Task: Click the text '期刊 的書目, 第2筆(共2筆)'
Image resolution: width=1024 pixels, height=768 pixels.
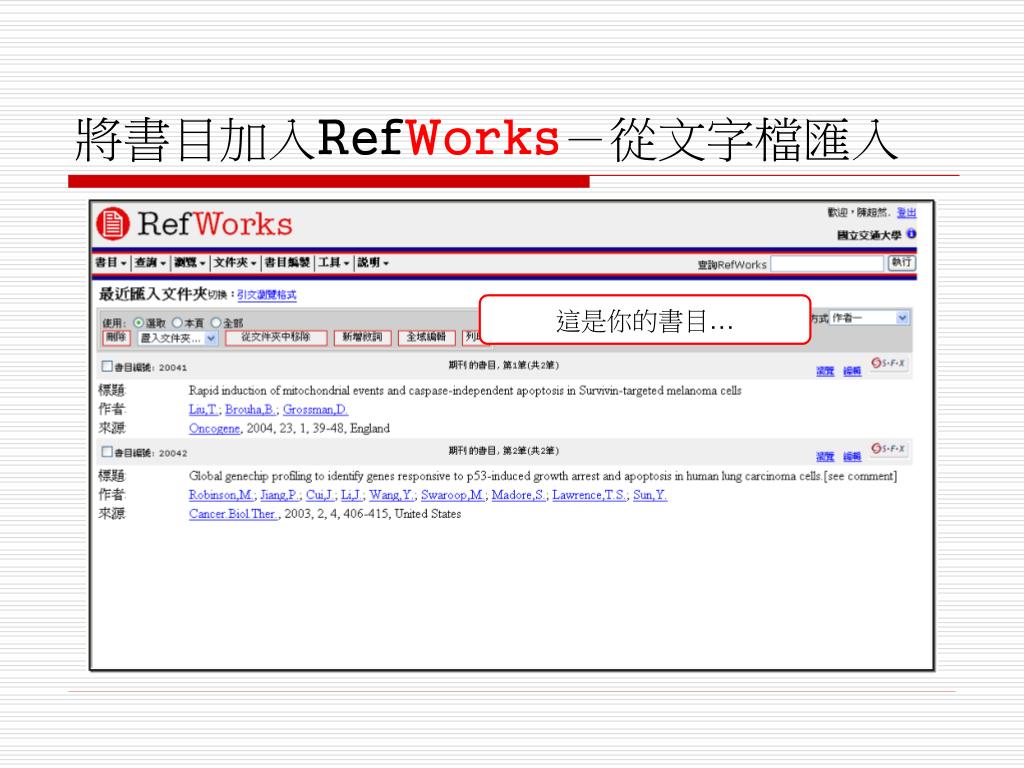Action: coord(504,451)
